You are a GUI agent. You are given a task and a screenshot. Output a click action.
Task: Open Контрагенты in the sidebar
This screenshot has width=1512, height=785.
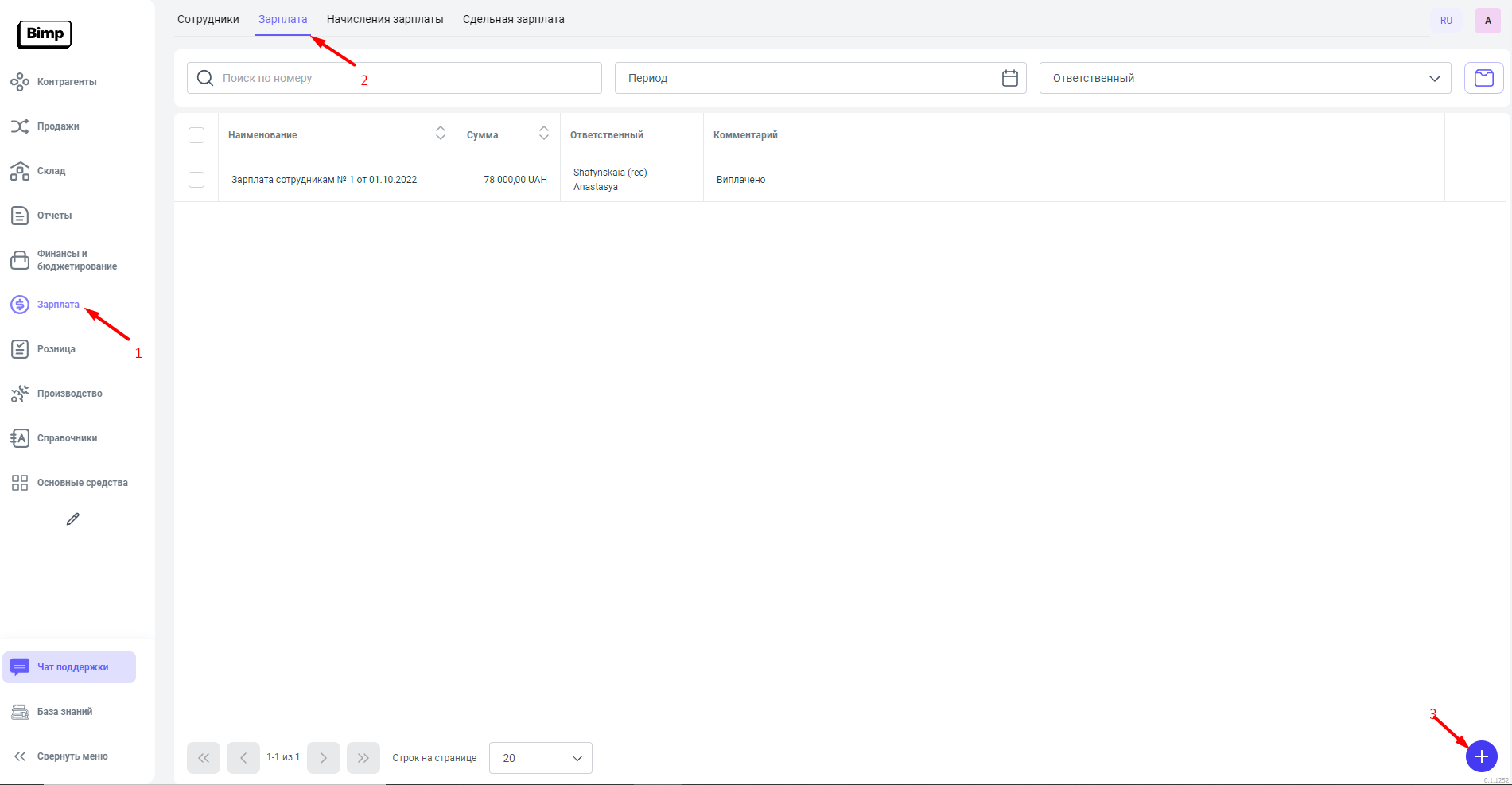66,82
